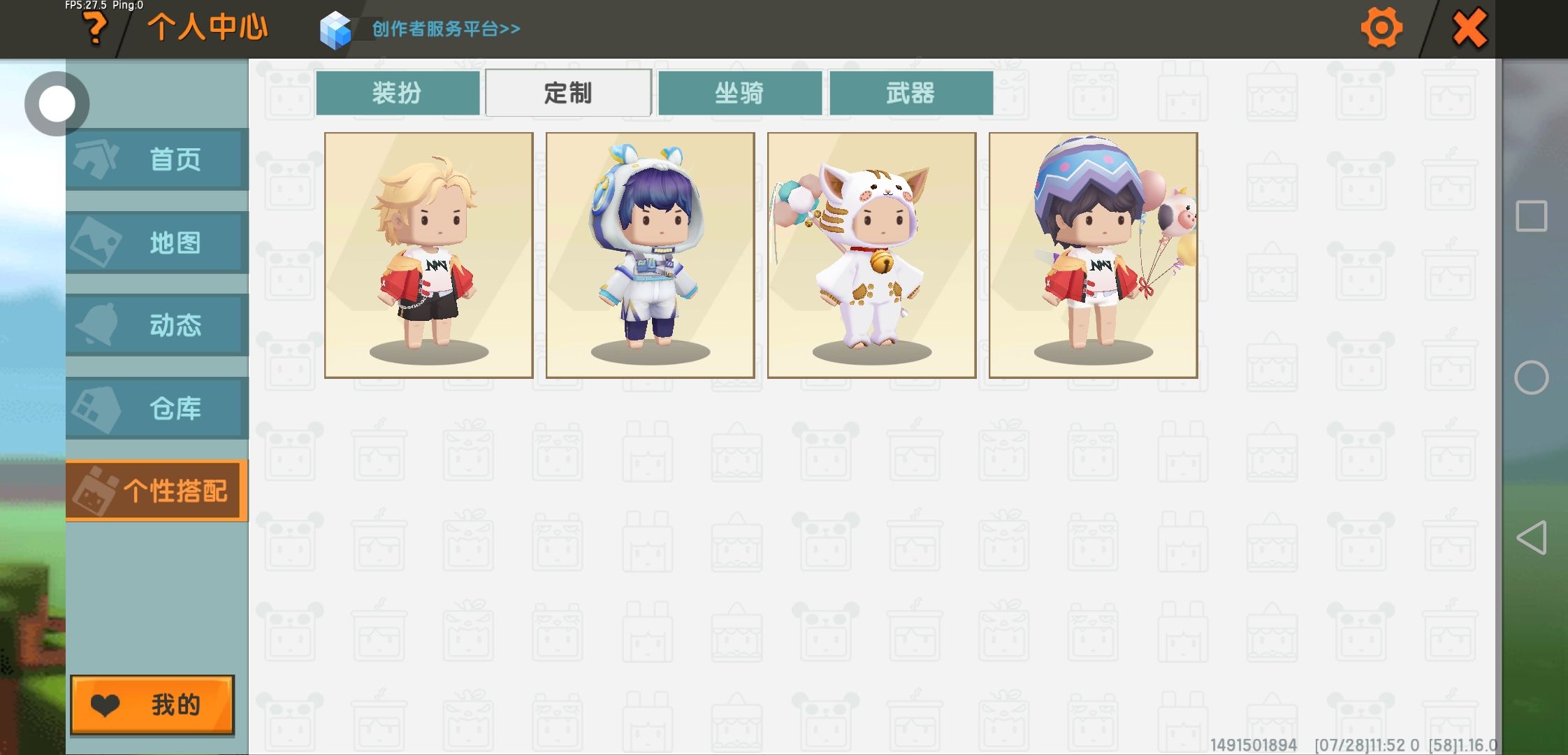Select the blonde hair red jacket outfit
The height and width of the screenshot is (755, 1568).
point(429,255)
